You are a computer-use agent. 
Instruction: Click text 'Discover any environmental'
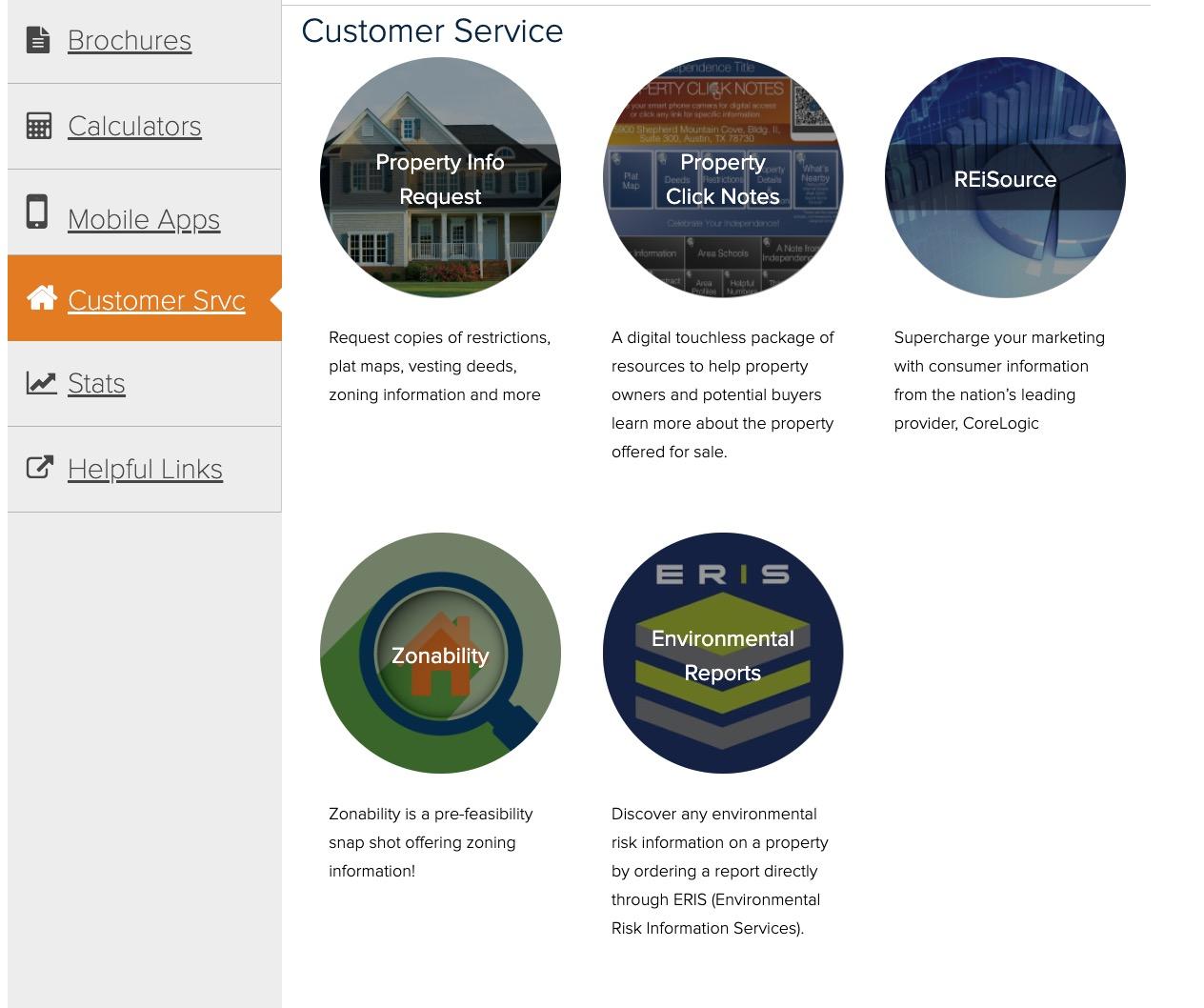(x=713, y=814)
